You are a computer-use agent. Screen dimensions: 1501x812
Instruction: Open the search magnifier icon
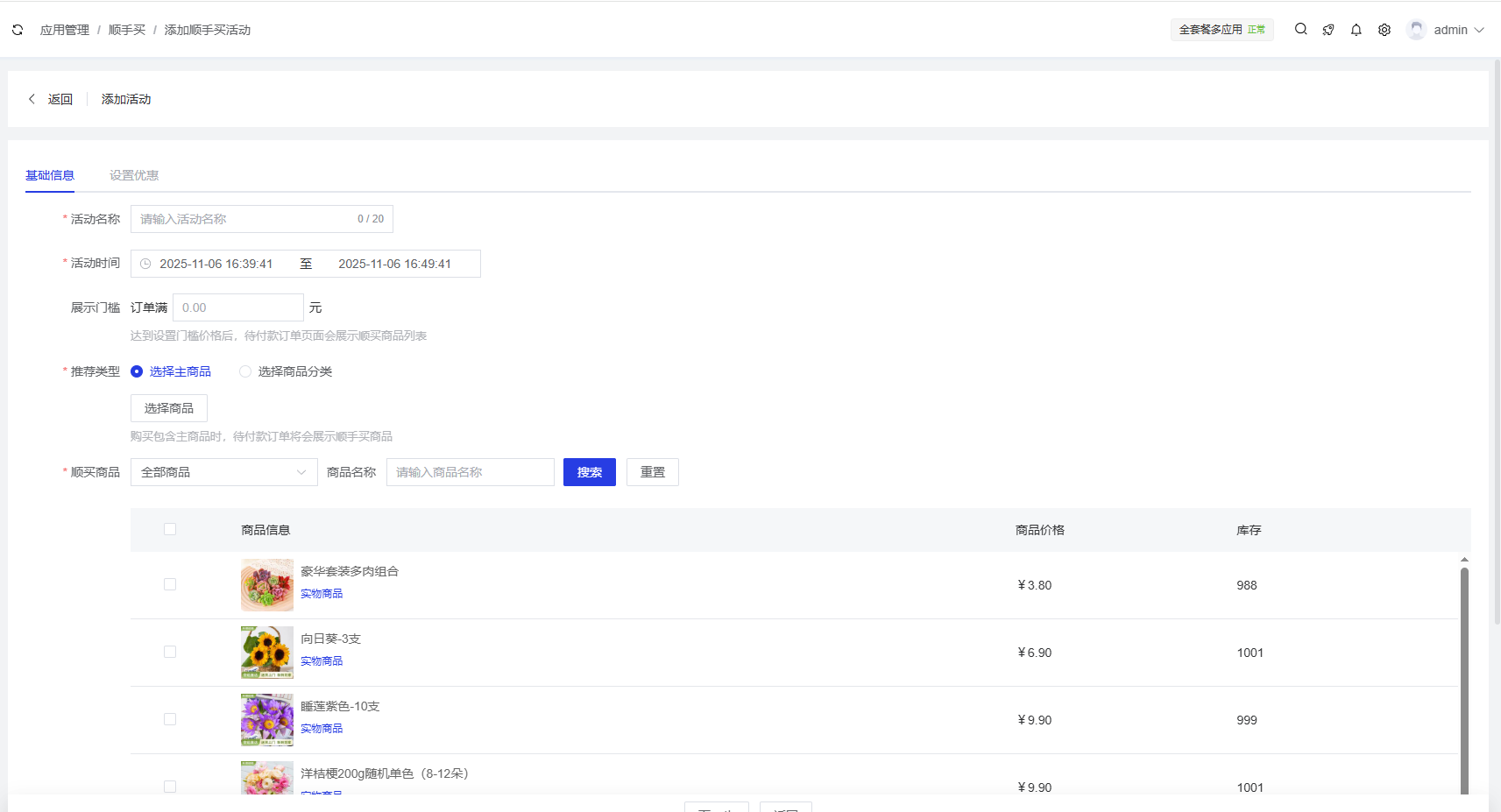tap(1300, 30)
